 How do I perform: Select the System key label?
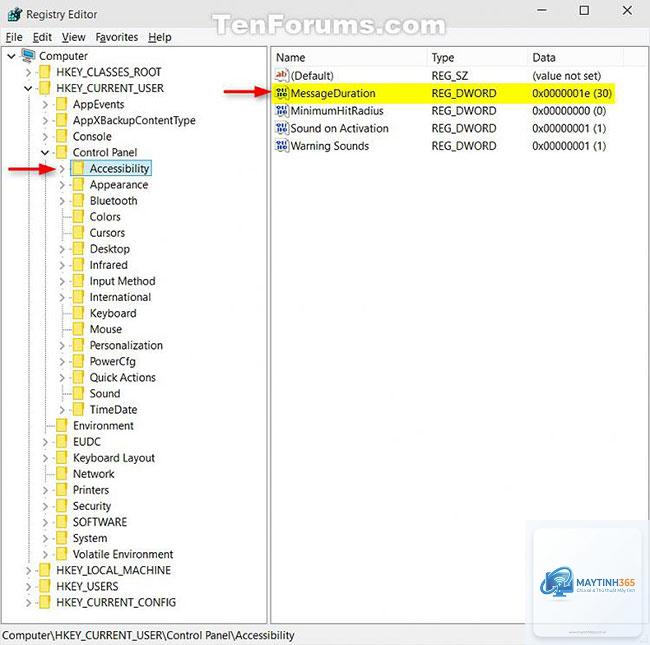coord(90,538)
